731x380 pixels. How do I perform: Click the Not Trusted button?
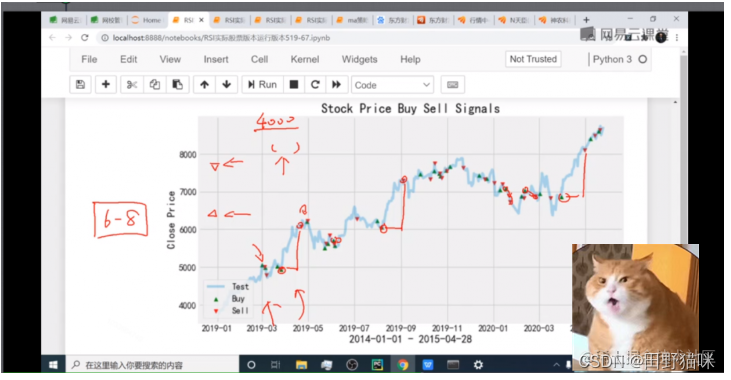(x=533, y=59)
